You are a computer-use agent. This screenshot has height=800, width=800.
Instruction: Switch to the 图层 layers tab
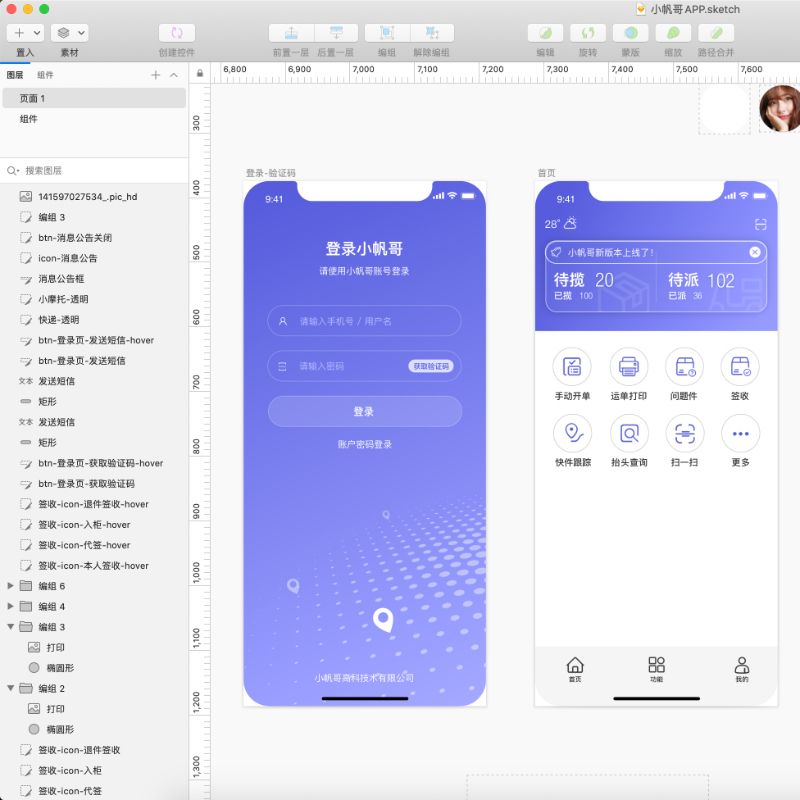15,75
